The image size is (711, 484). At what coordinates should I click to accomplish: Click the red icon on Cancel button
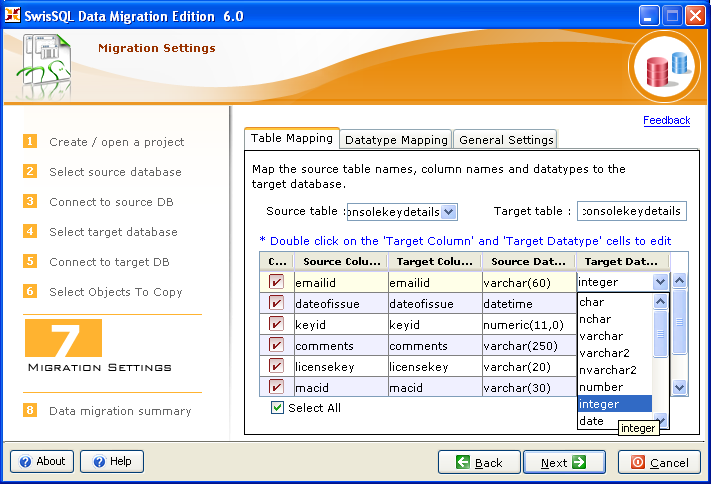coord(638,462)
